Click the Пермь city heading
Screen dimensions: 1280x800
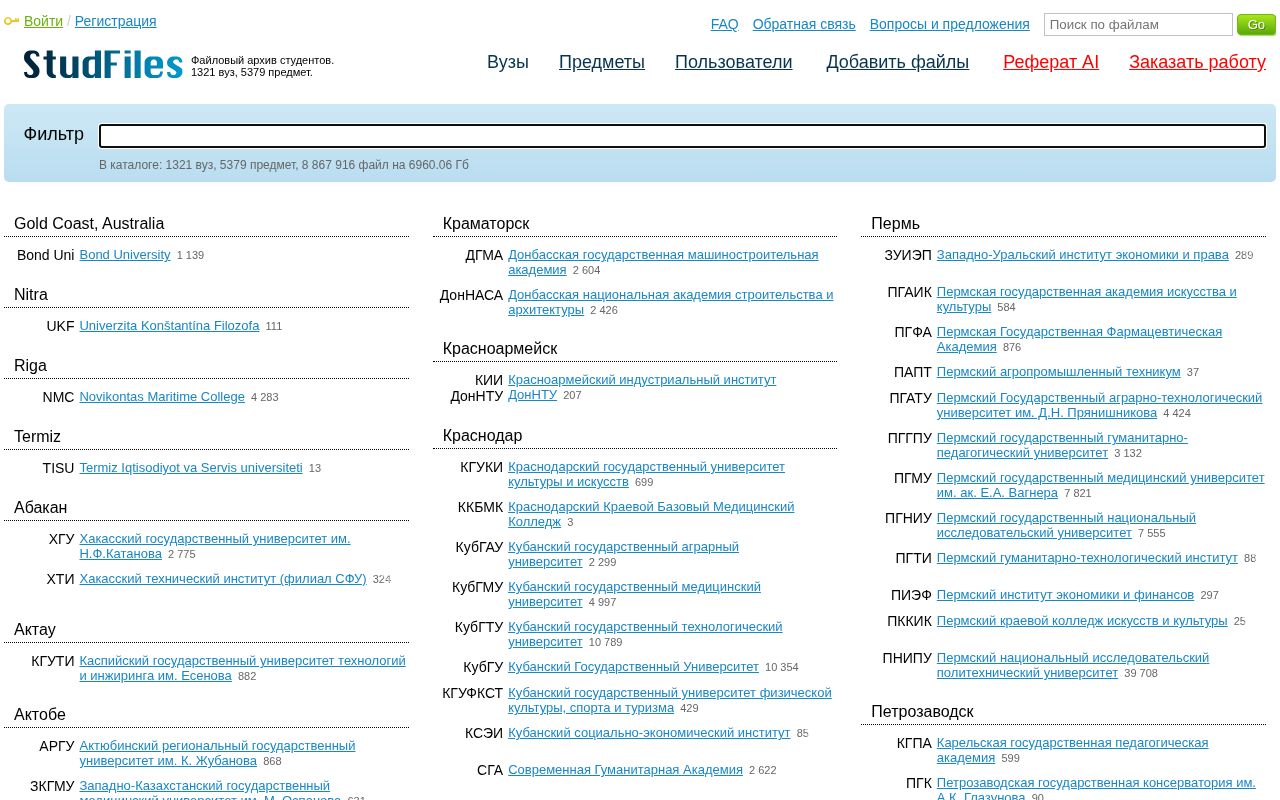click(x=895, y=224)
